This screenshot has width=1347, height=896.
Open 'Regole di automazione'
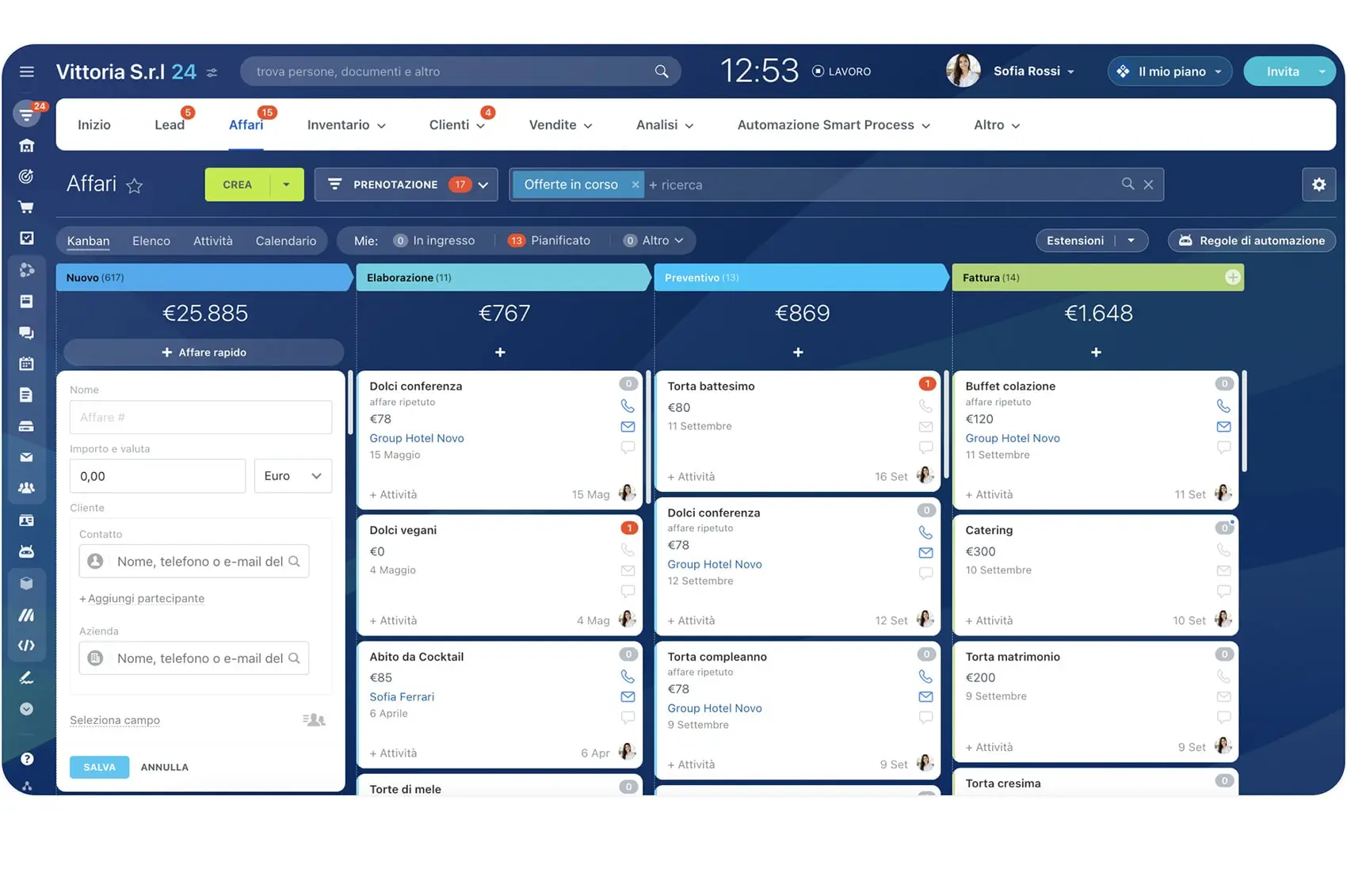point(1252,241)
